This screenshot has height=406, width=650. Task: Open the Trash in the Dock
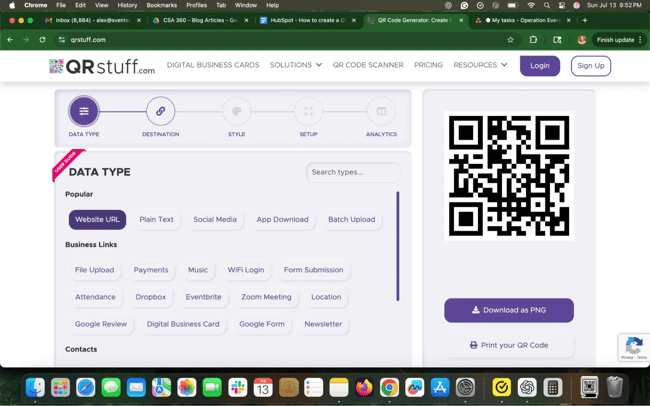pos(614,387)
